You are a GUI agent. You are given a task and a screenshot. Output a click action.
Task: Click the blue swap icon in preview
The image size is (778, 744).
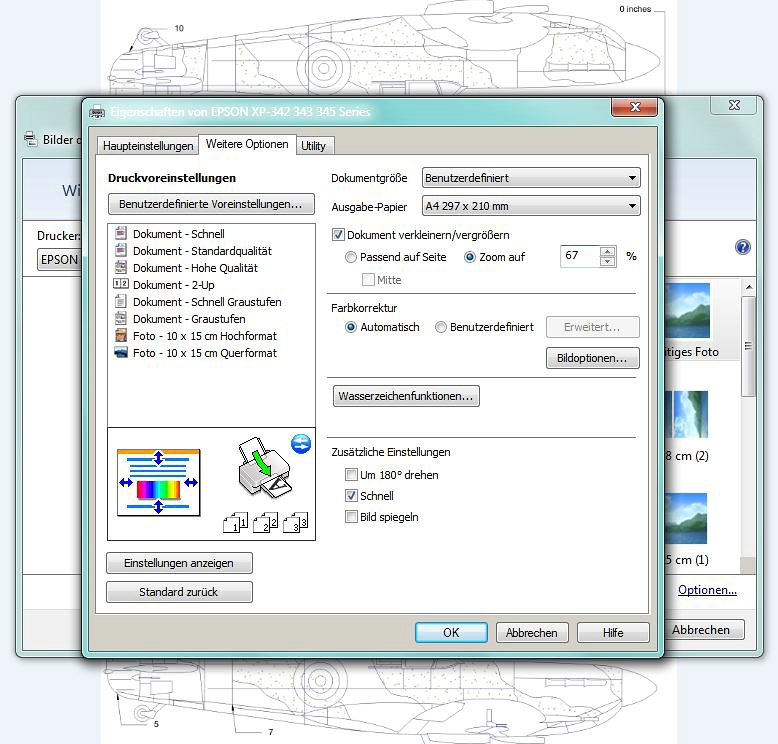[301, 443]
